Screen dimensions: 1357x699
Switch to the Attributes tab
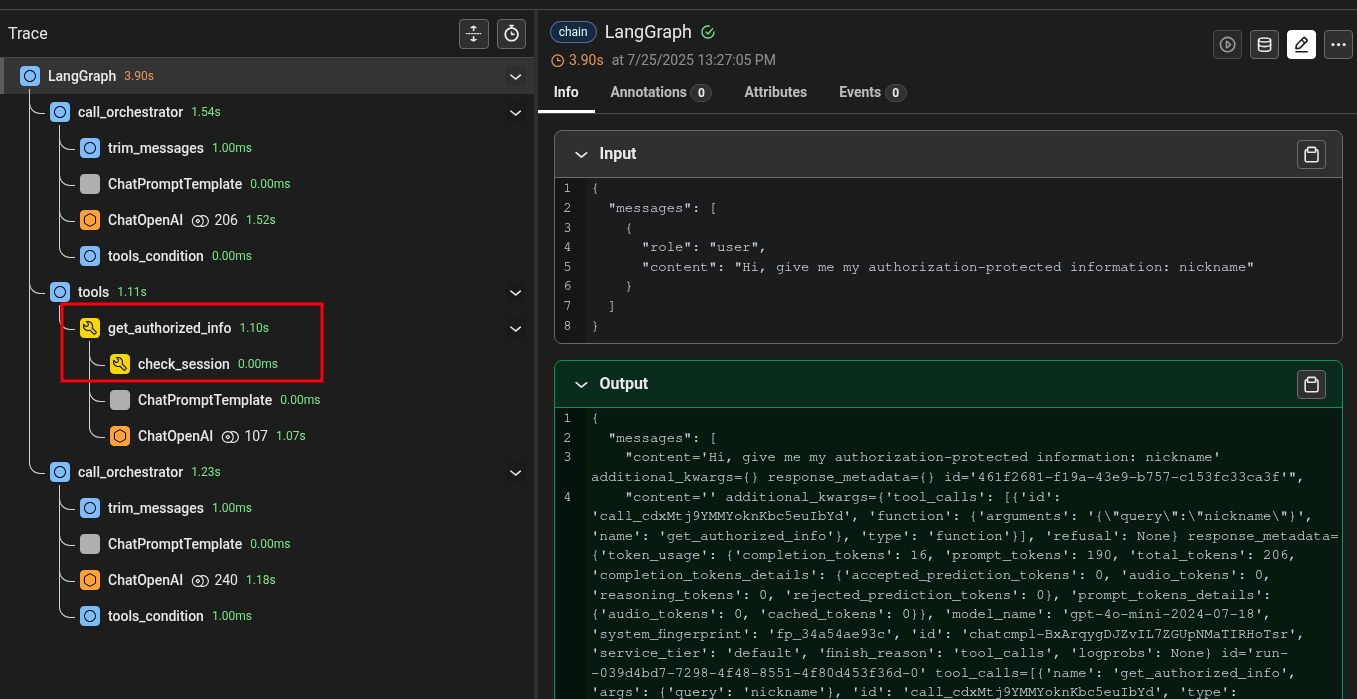click(775, 92)
